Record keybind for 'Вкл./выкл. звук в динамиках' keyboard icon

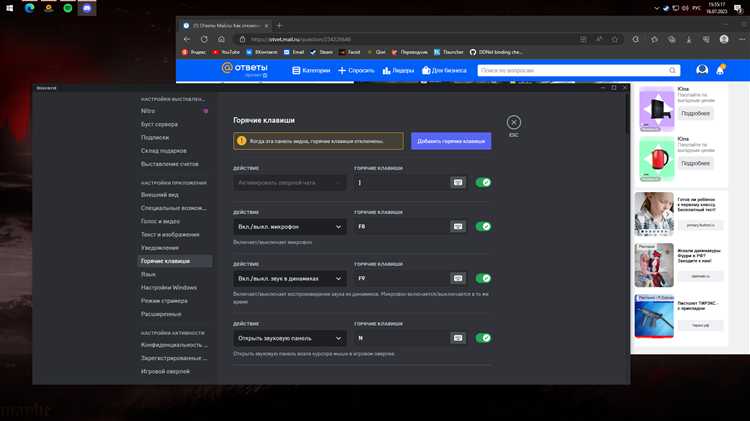(x=458, y=278)
